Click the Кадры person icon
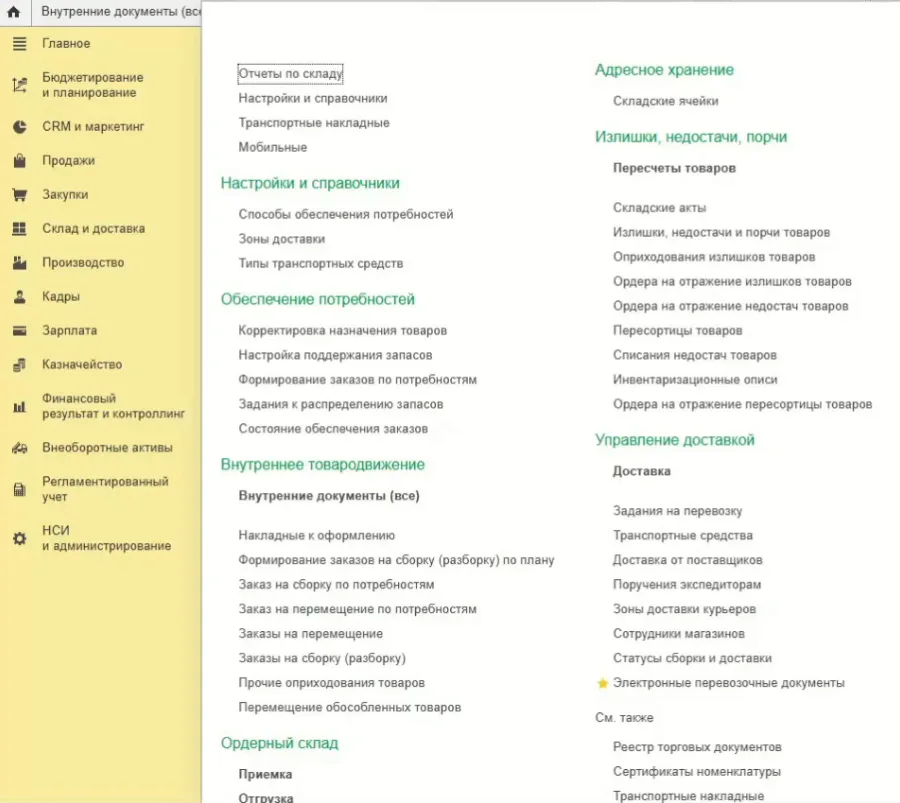900x803 pixels. coord(20,297)
